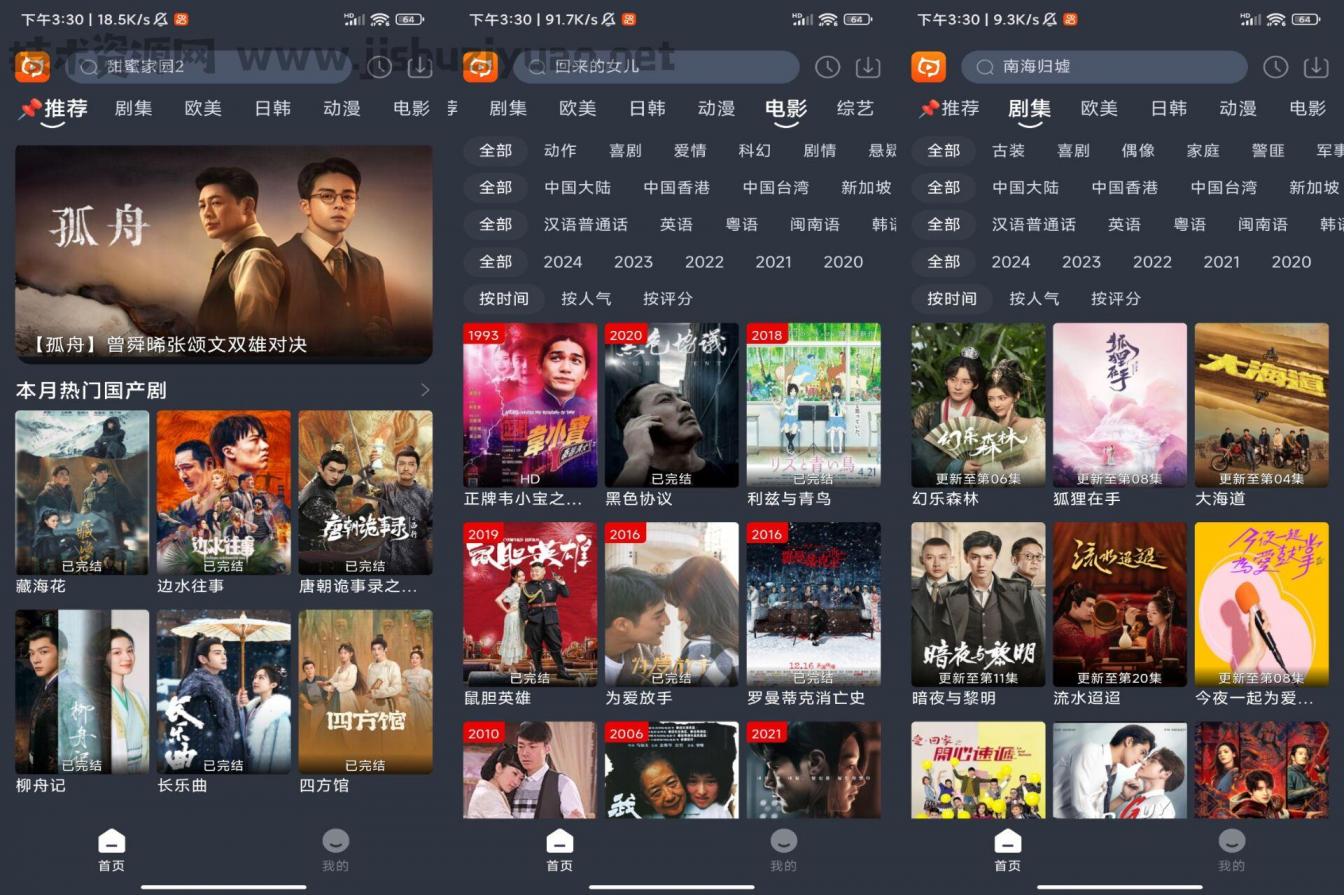Screen dimensions: 1344x895
Task: Tap search field containing 南海归墟
Action: point(1105,67)
